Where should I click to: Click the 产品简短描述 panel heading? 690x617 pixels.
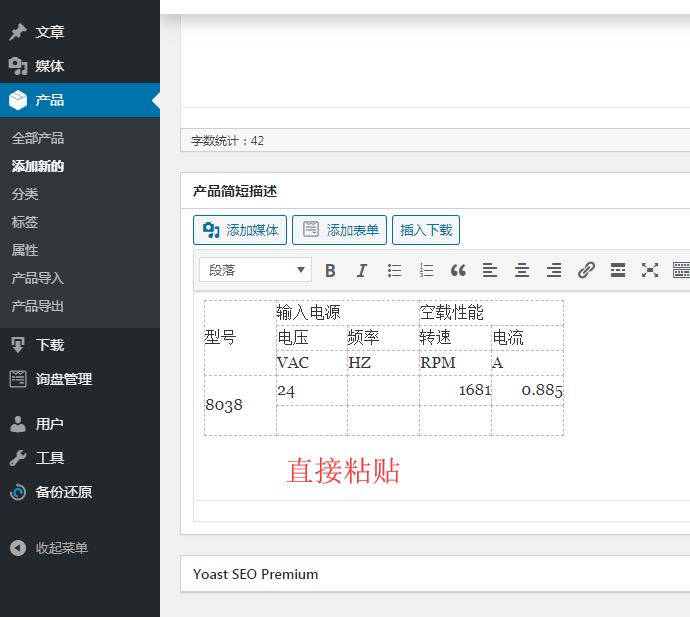235,191
